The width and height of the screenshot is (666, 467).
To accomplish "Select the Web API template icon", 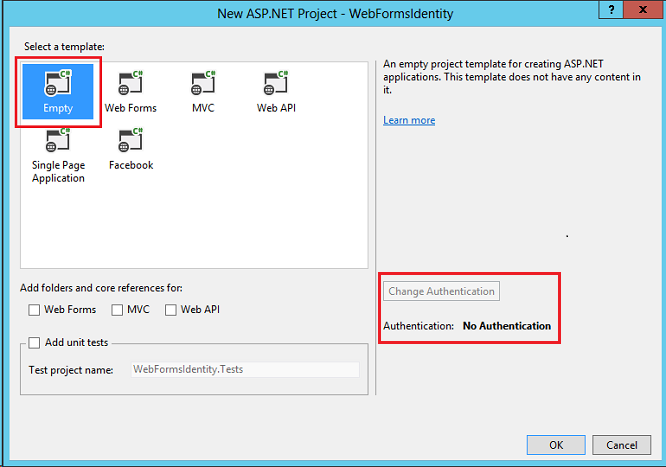I will [x=276, y=83].
